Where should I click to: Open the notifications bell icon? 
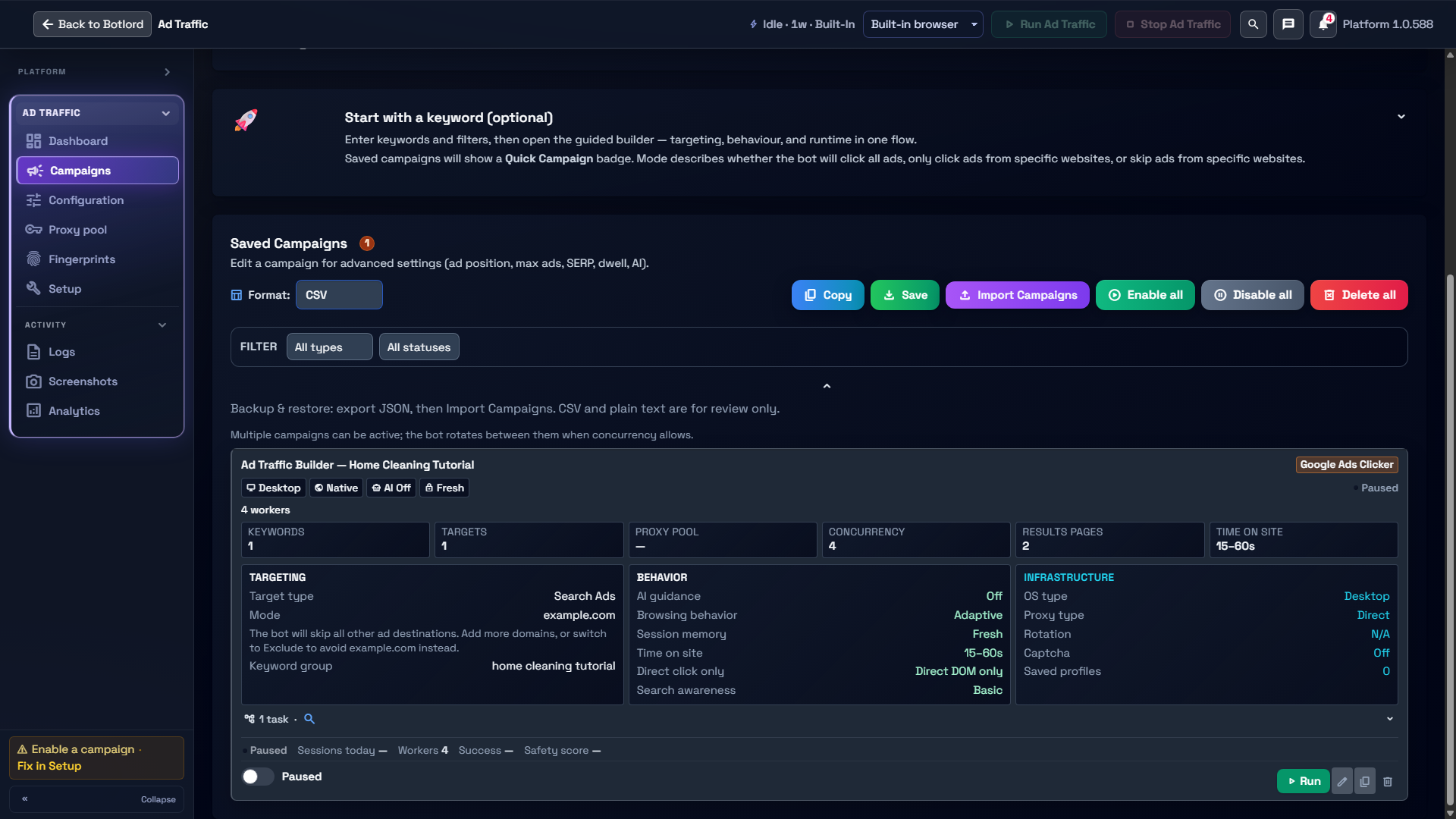1323,24
